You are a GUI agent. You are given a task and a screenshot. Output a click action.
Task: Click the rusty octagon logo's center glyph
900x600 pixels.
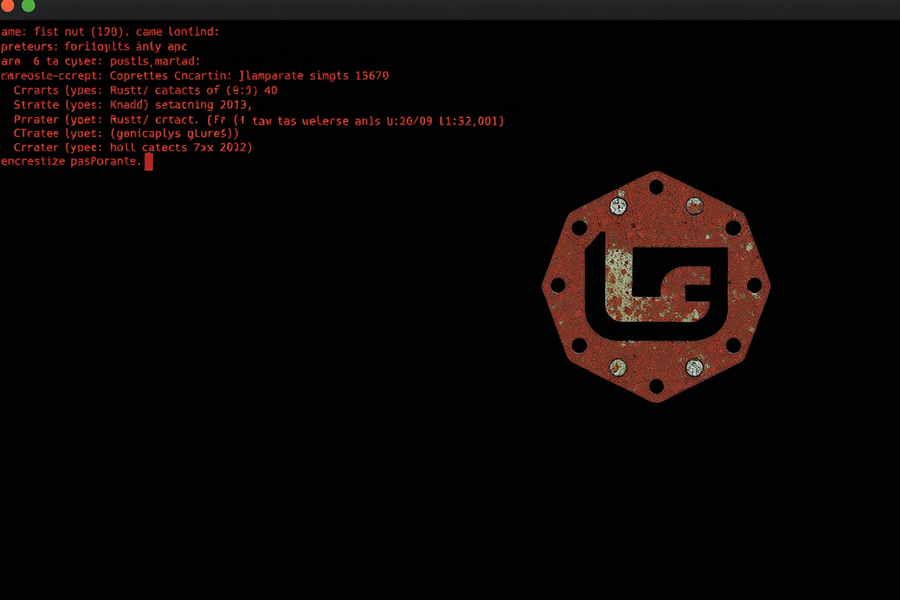pyautogui.click(x=656, y=287)
